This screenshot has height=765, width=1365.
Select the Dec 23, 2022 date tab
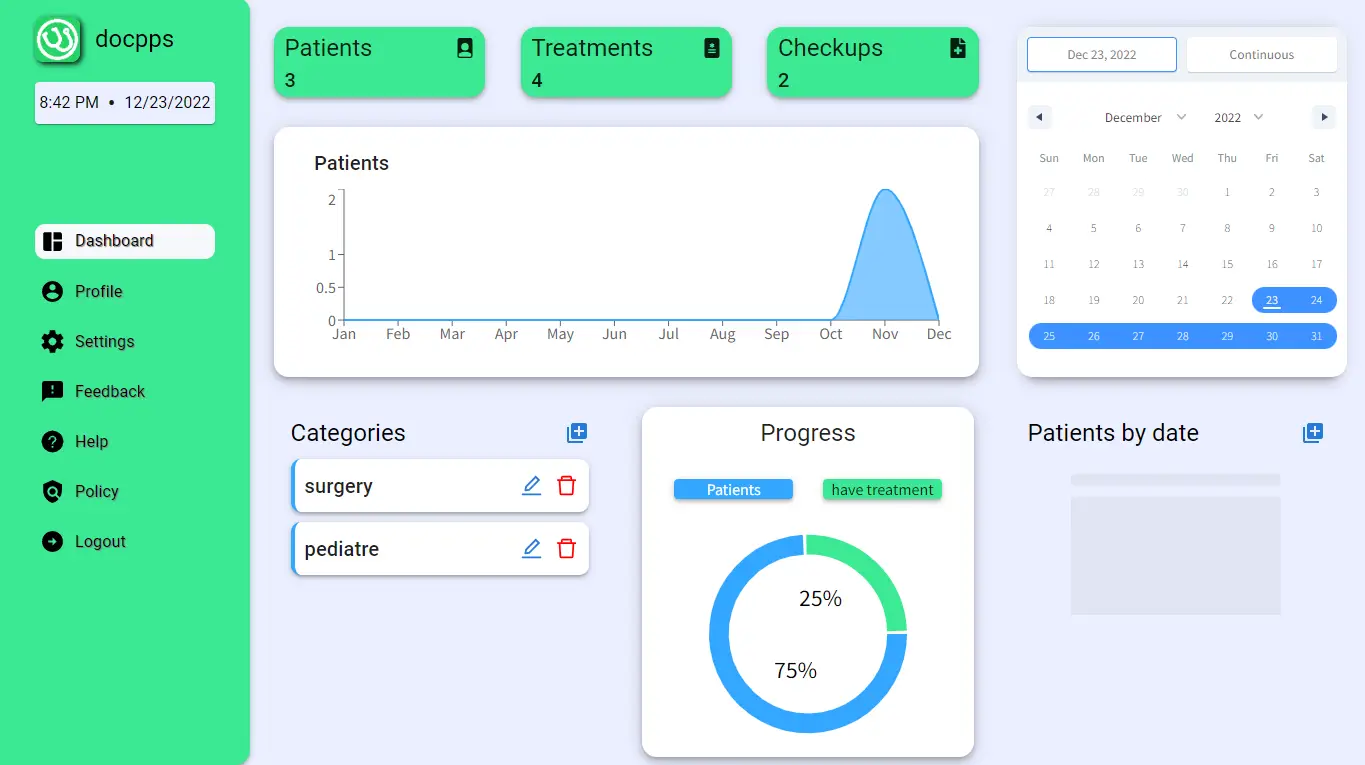[x=1101, y=54]
